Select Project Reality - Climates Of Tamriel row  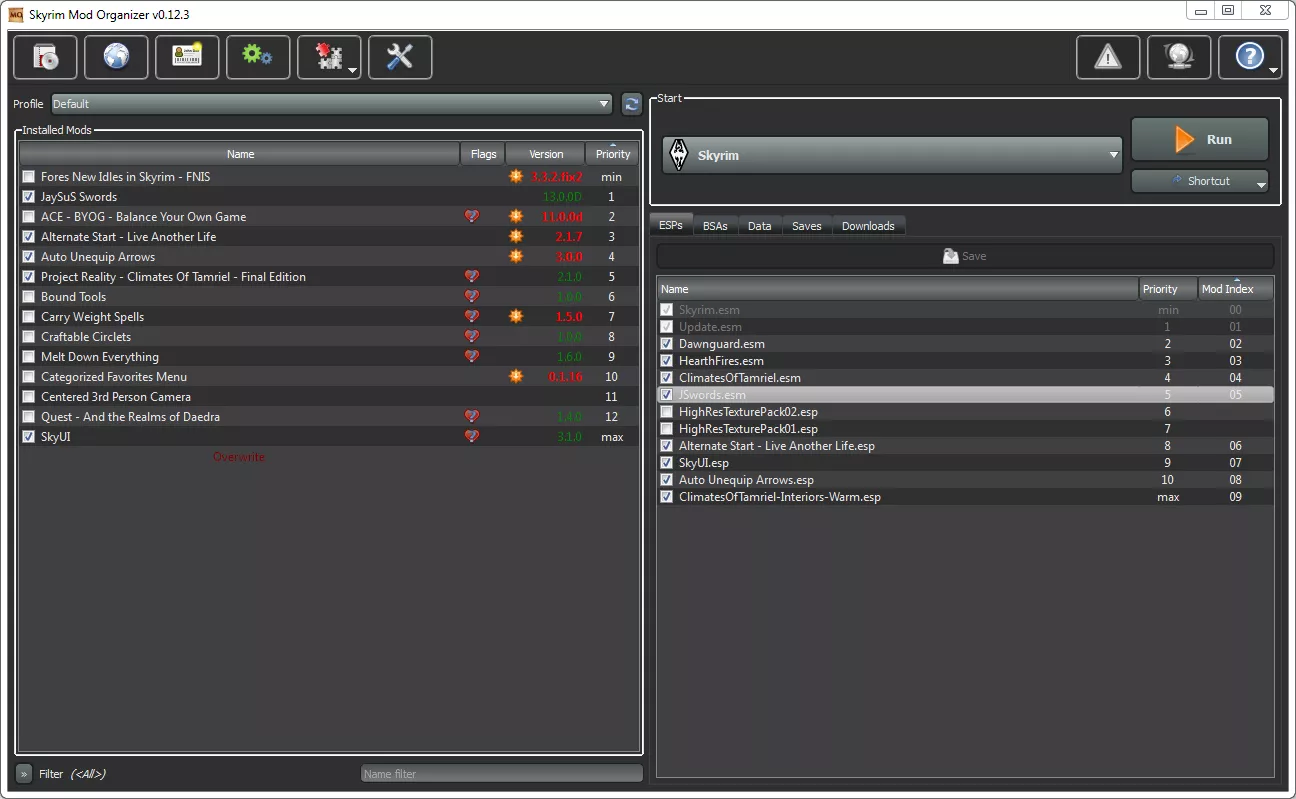tap(329, 277)
